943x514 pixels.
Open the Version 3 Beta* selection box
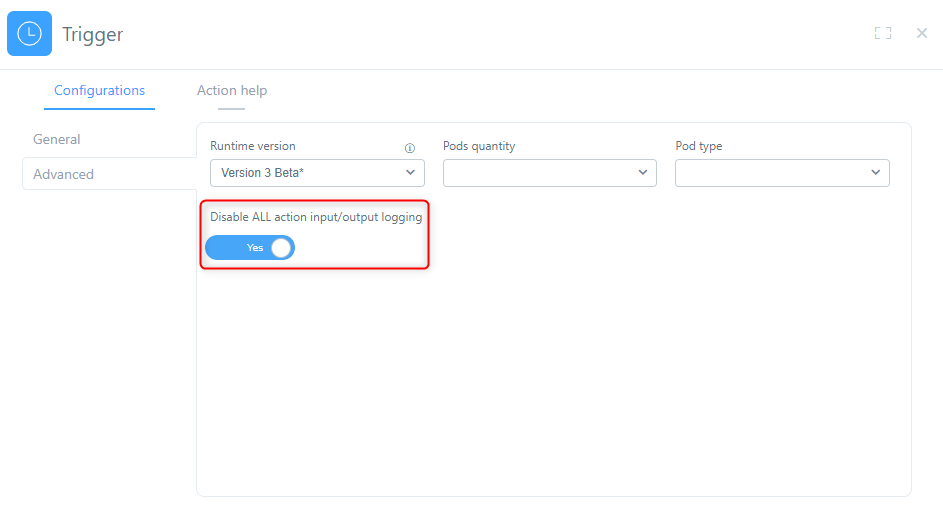tap(305, 173)
